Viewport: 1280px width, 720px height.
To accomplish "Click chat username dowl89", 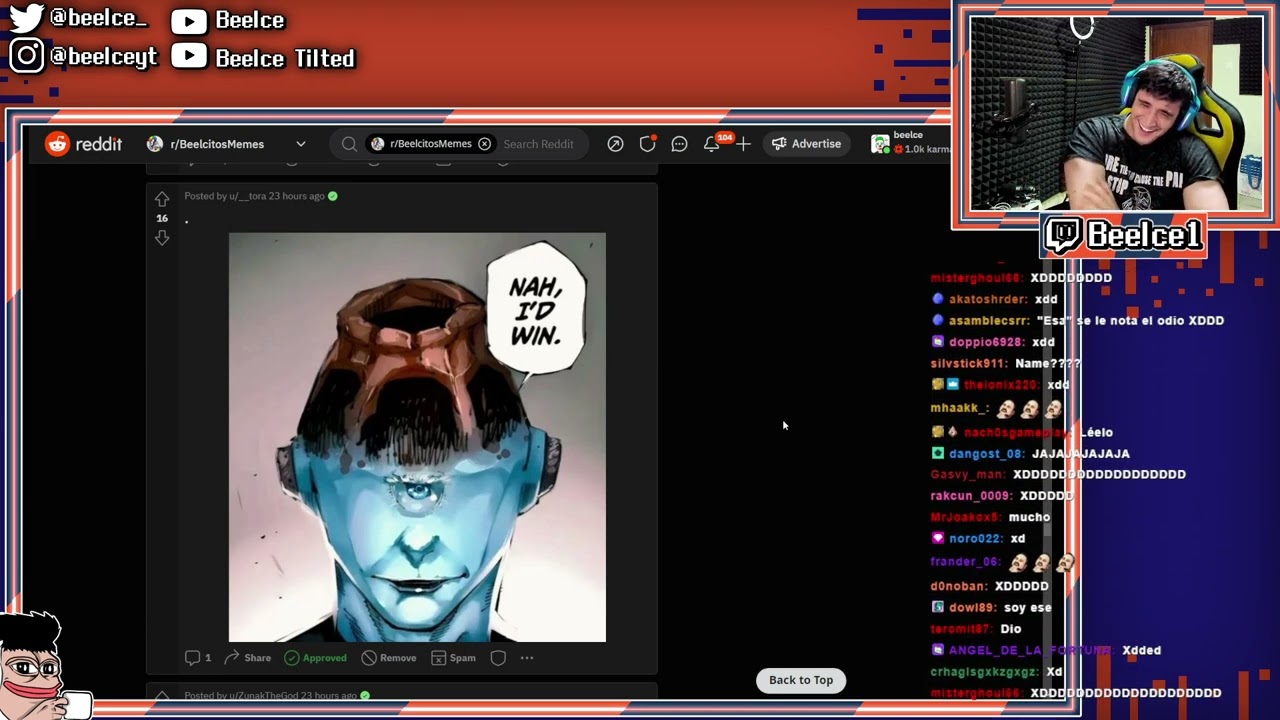I will coord(970,608).
